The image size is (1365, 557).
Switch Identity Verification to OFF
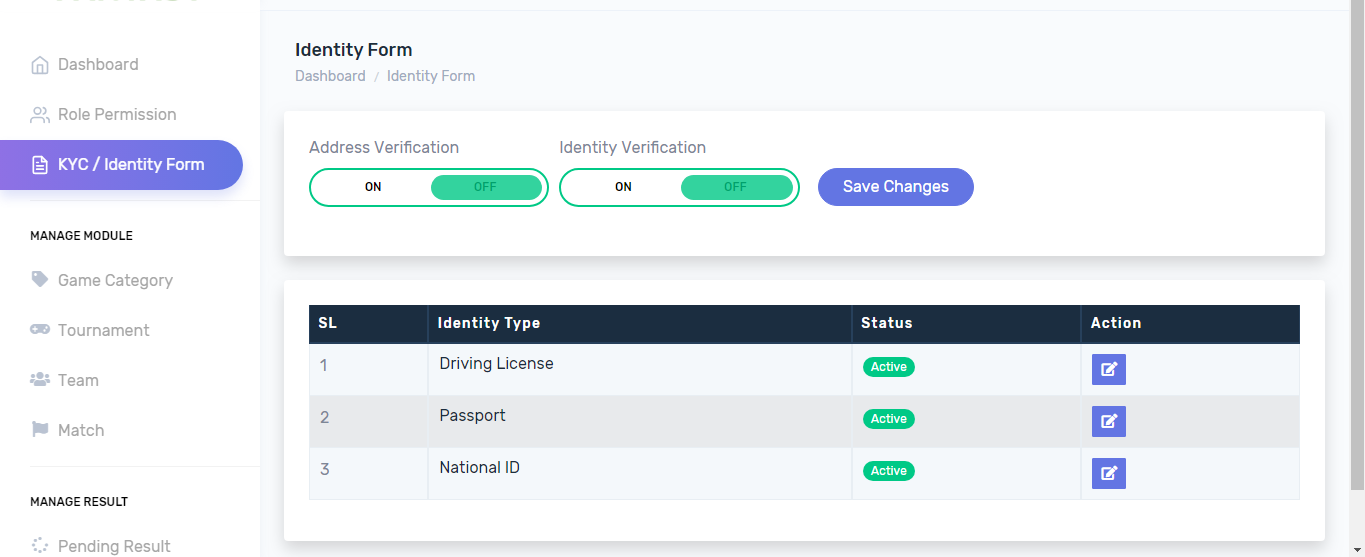pos(735,187)
